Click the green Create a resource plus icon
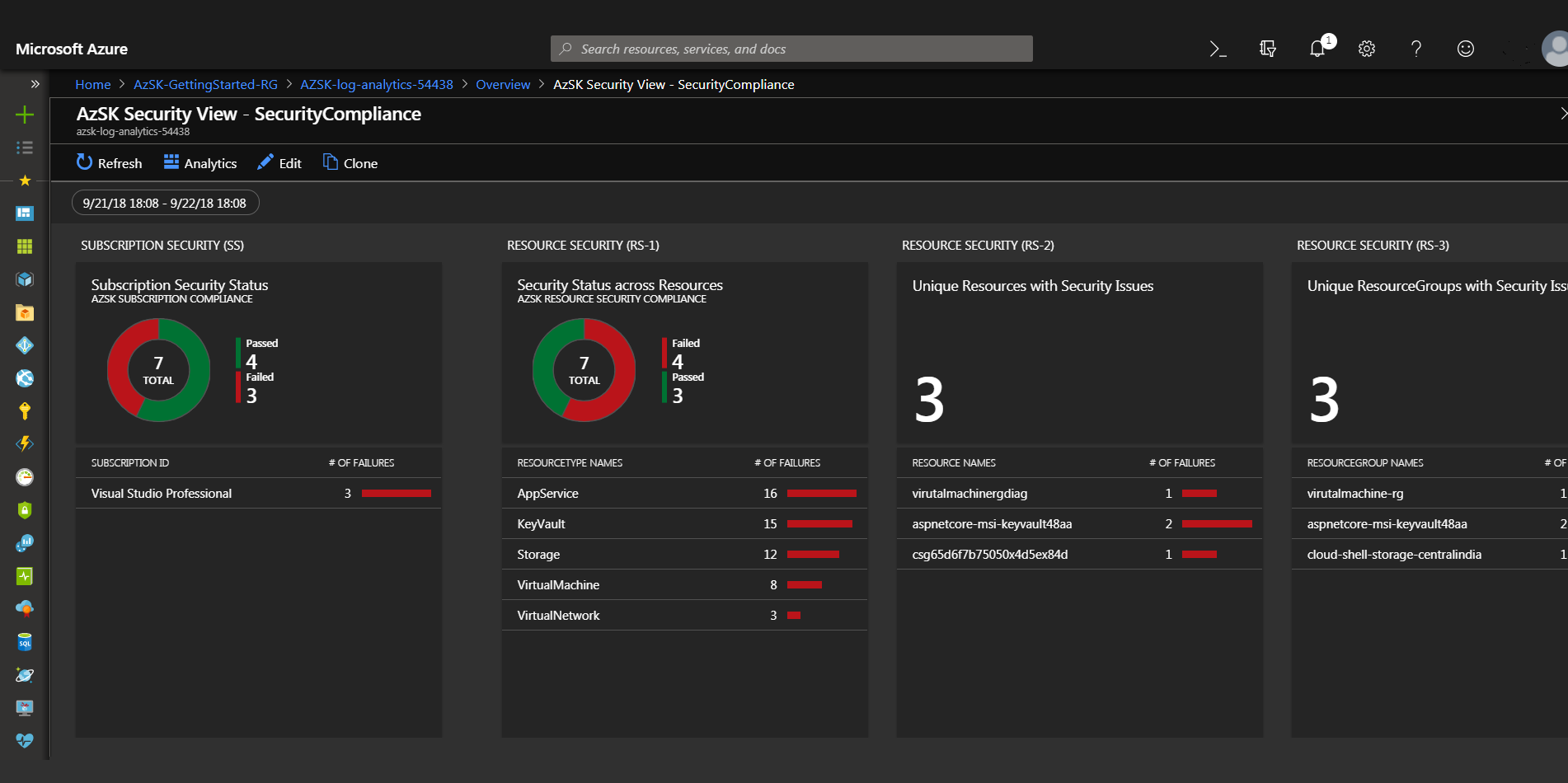Screen dimensions: 1568x783 [x=25, y=115]
